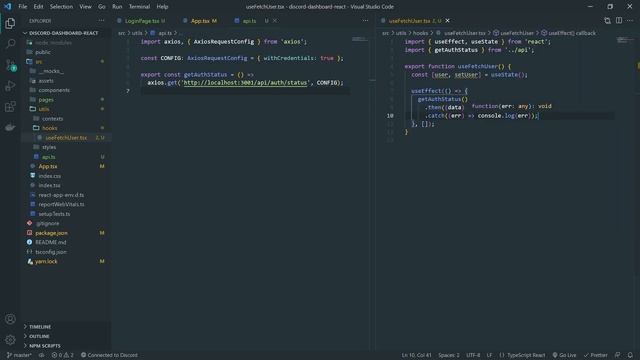Expand the contexts folder
640x360 pixels.
point(52,119)
